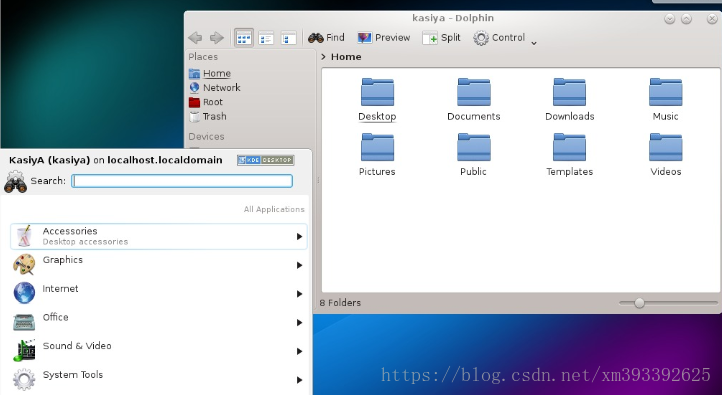Toggle Preview in Dolphin toolbar

coord(384,38)
